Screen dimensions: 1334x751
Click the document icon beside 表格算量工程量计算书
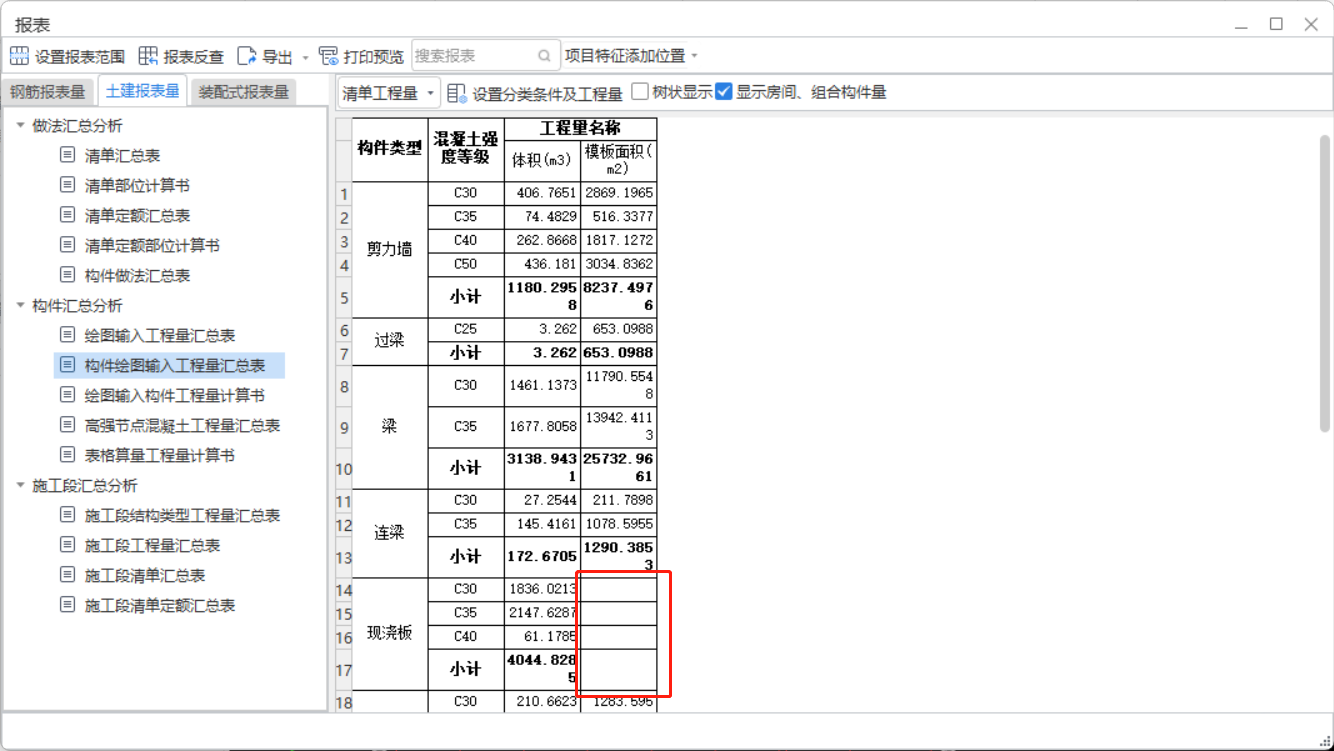point(67,455)
